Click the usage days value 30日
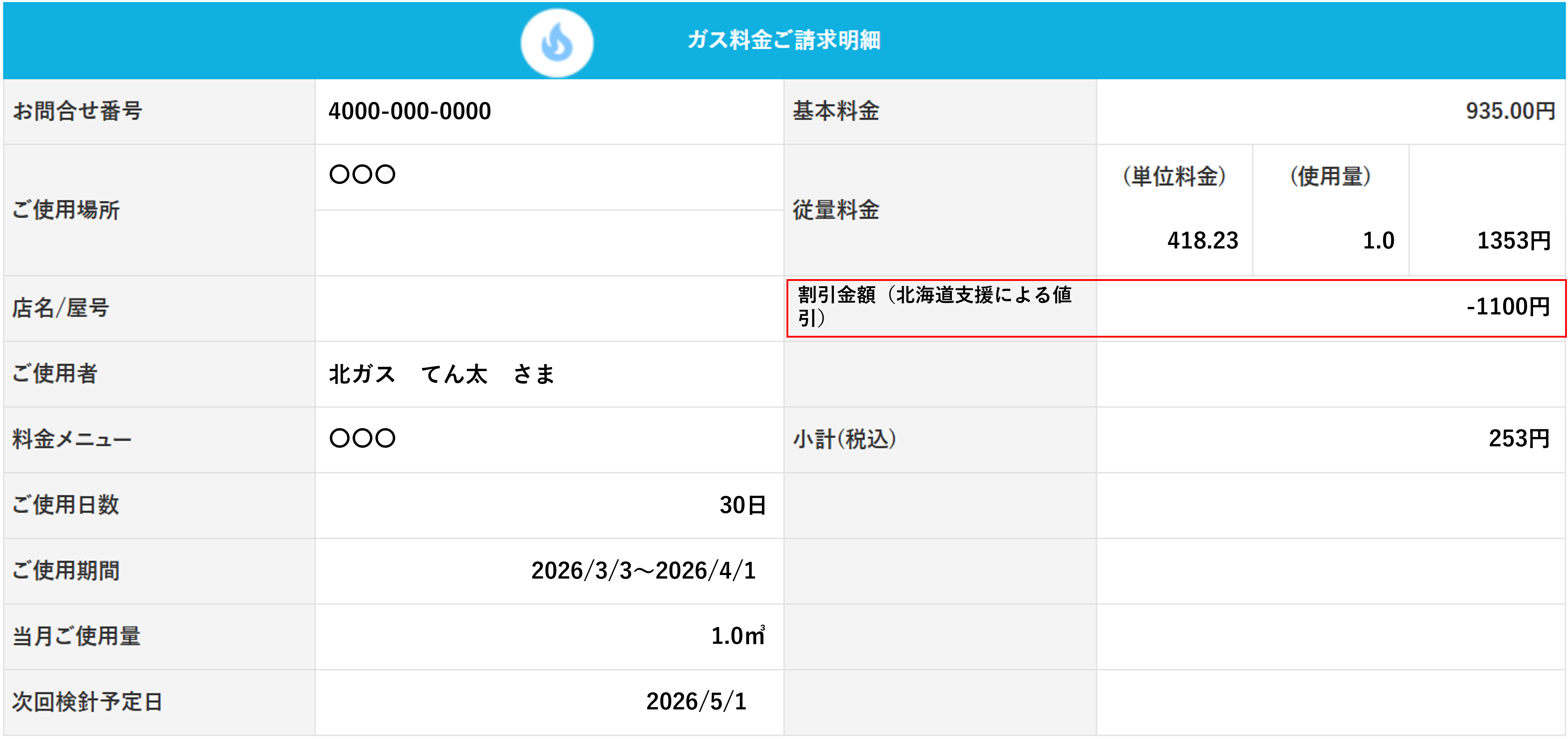Image resolution: width=1568 pixels, height=739 pixels. pos(742,505)
